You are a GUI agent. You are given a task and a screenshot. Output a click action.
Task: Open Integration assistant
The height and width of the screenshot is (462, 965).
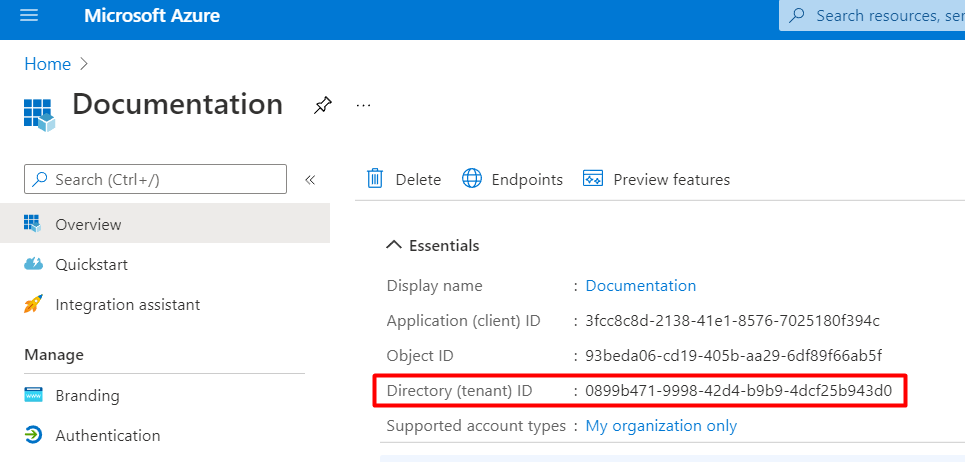click(127, 305)
